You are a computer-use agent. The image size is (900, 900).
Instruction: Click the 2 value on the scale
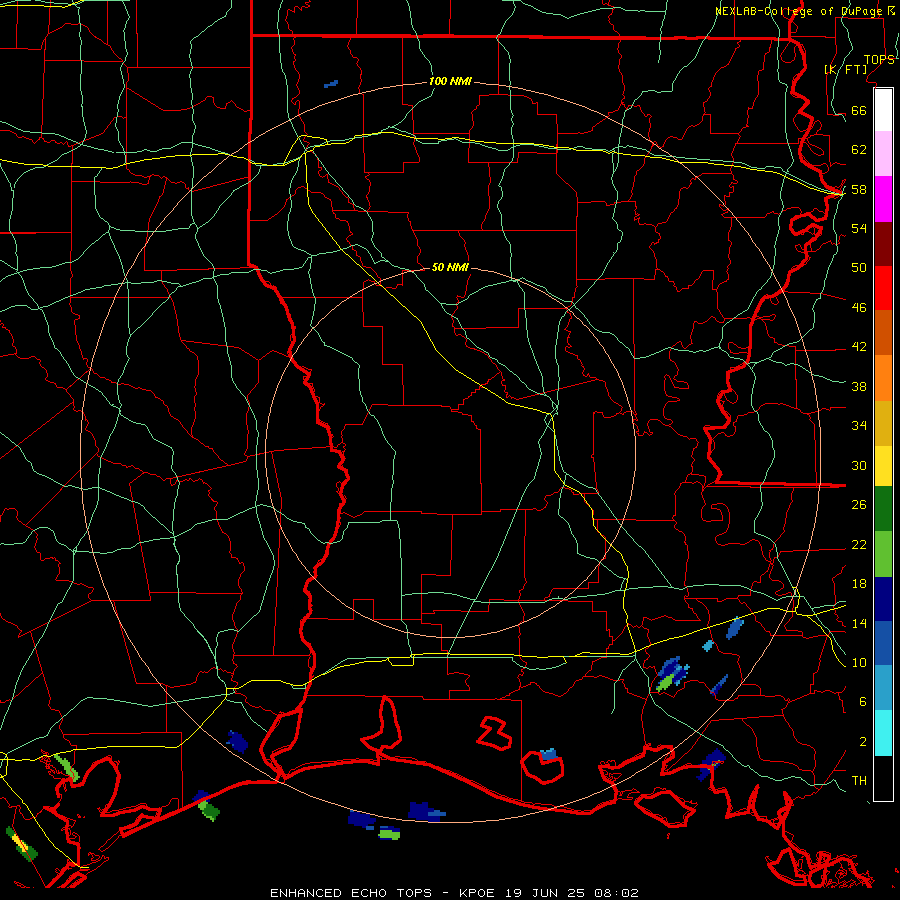point(862,741)
